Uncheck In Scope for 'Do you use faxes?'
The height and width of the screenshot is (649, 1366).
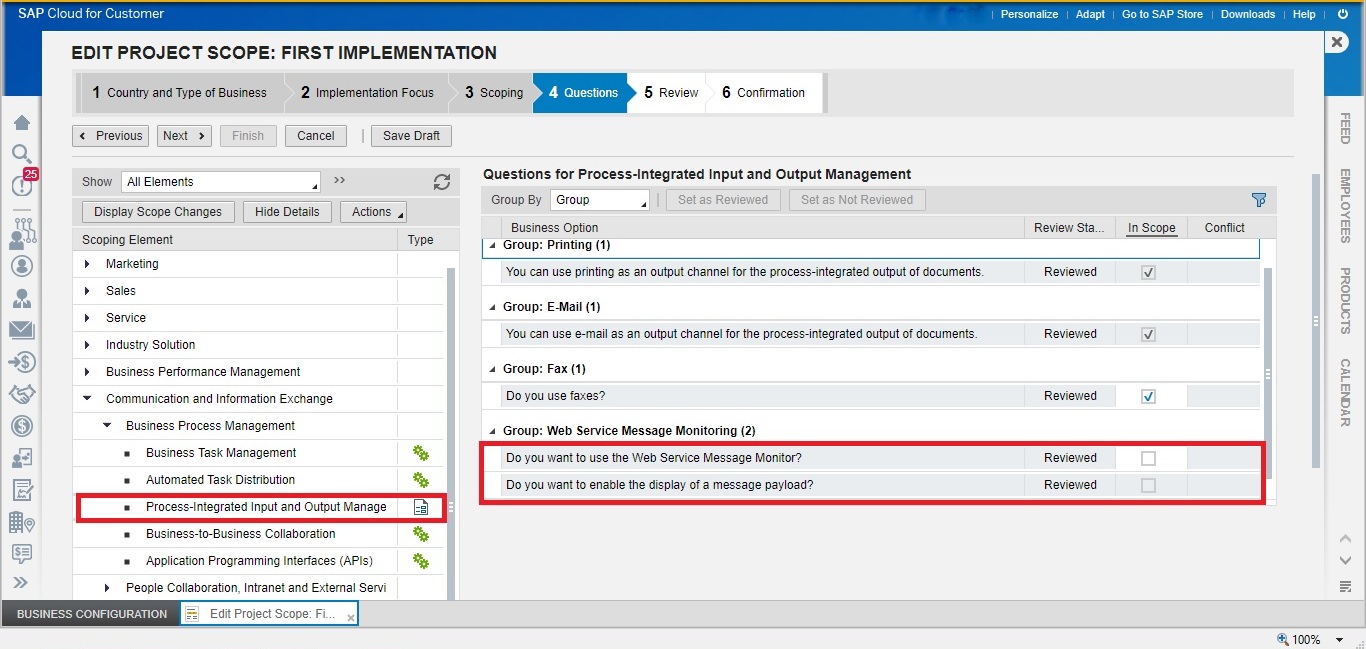[x=1148, y=396]
